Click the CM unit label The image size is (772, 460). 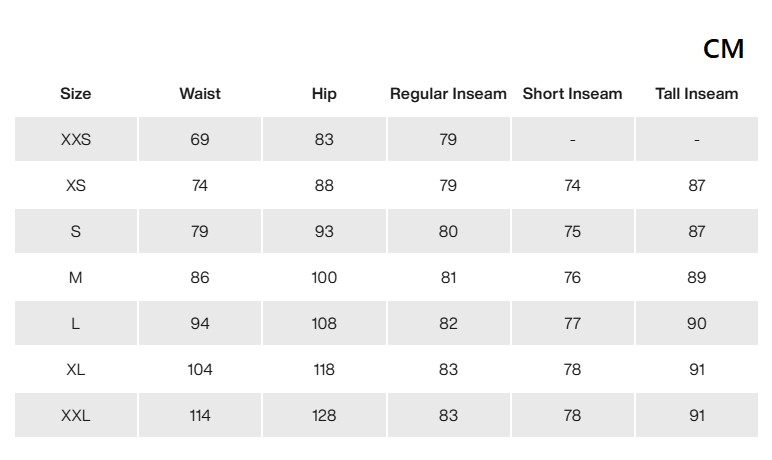pyautogui.click(x=723, y=49)
